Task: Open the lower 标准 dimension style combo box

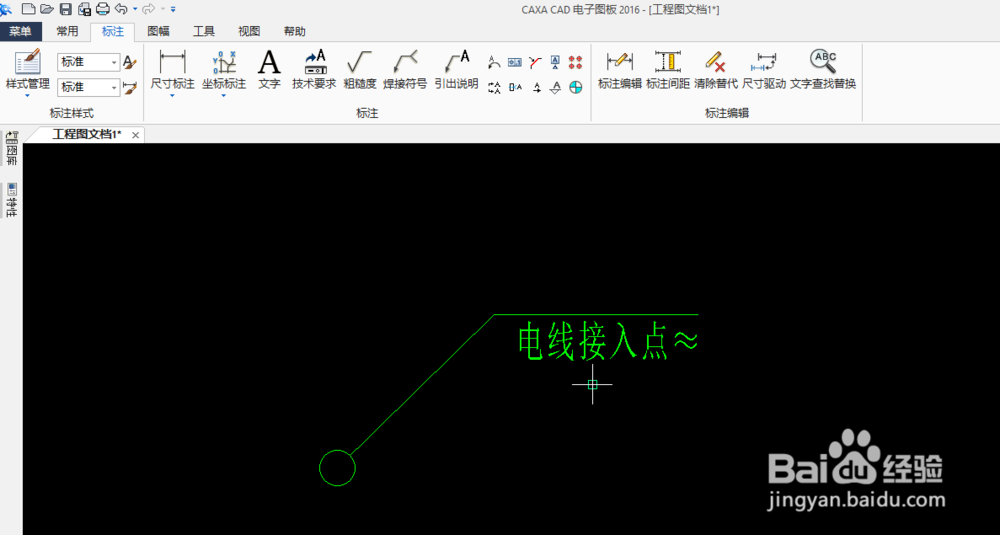Action: tap(88, 87)
